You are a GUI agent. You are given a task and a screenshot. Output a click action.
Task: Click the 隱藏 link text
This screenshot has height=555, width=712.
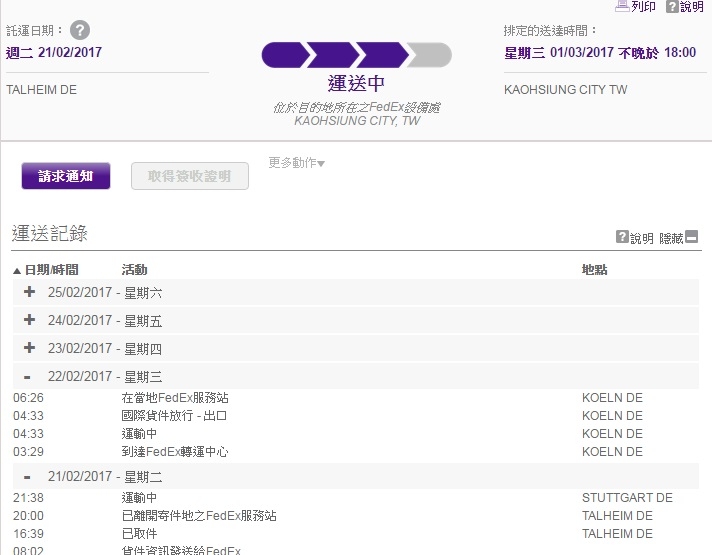[671, 238]
